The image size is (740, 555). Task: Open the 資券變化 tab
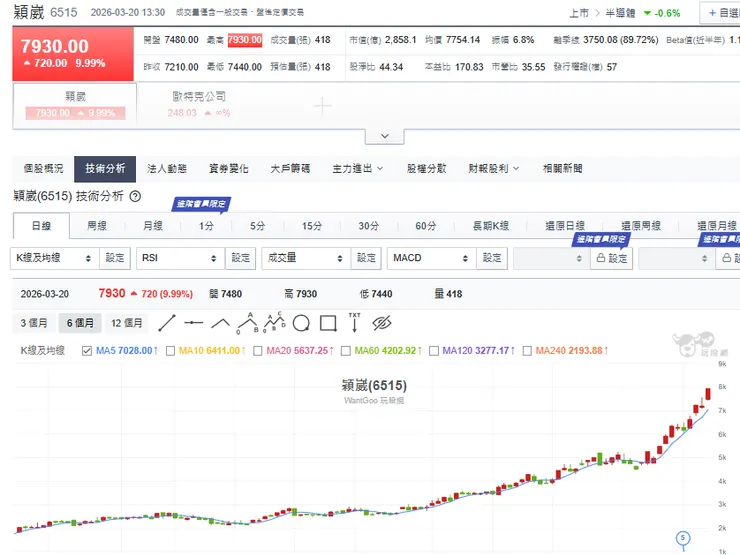coord(228,168)
